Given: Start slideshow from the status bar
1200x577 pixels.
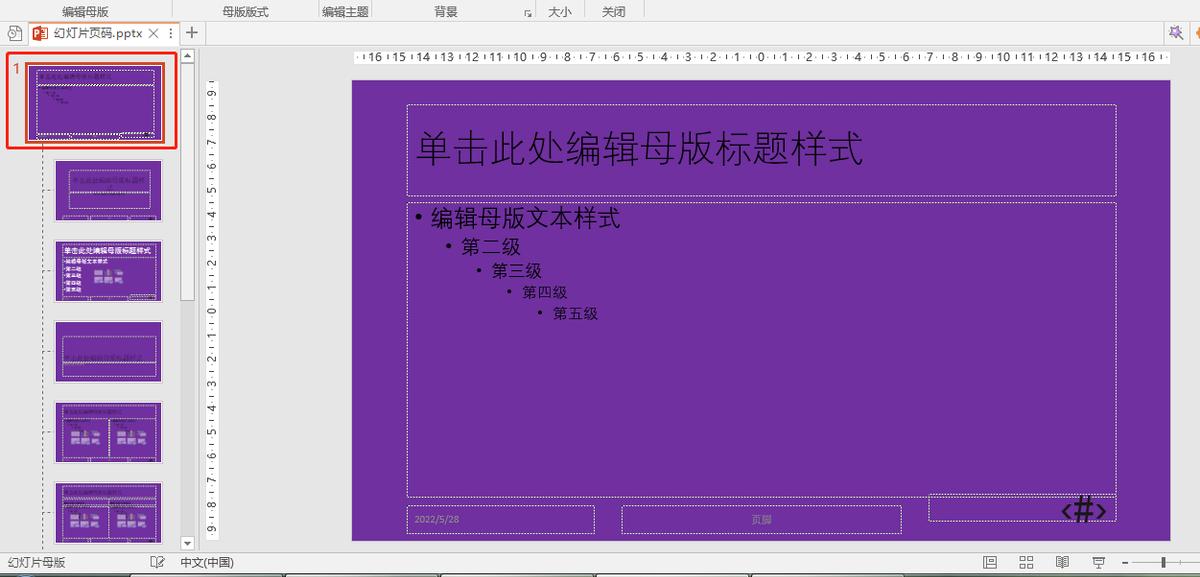Looking at the screenshot, I should pyautogui.click(x=1097, y=562).
